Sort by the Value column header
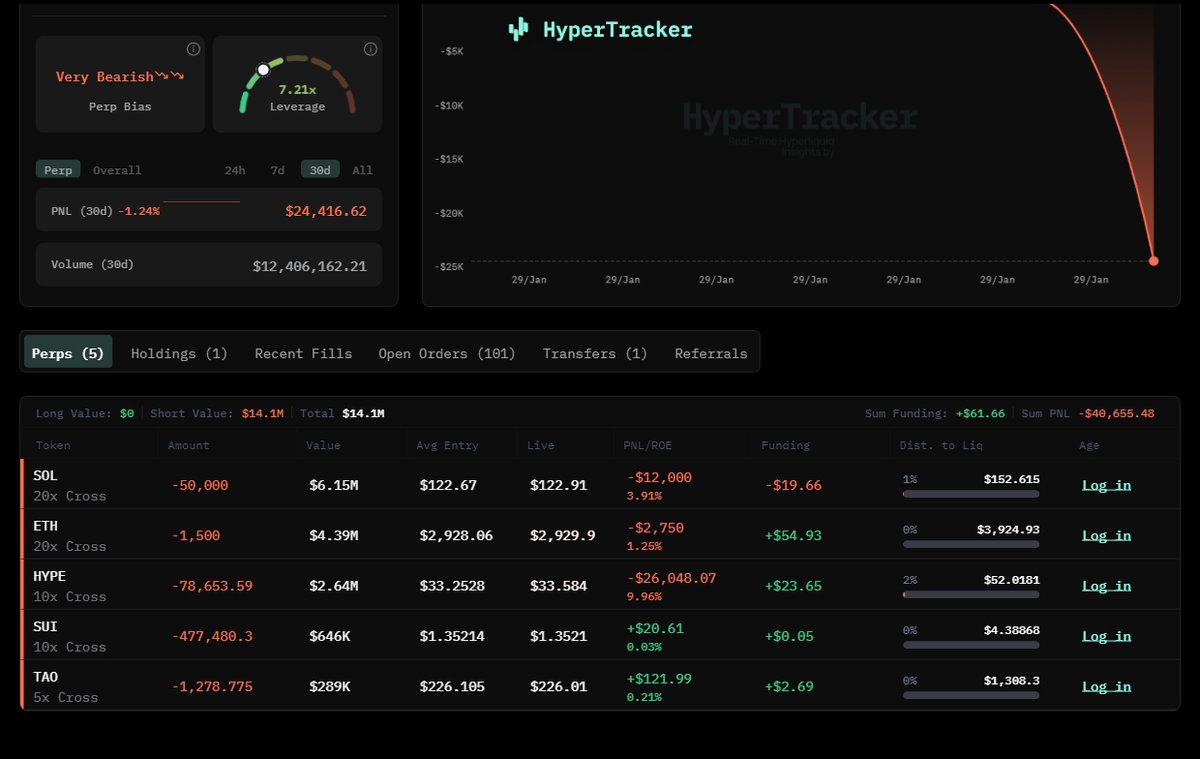 point(323,445)
